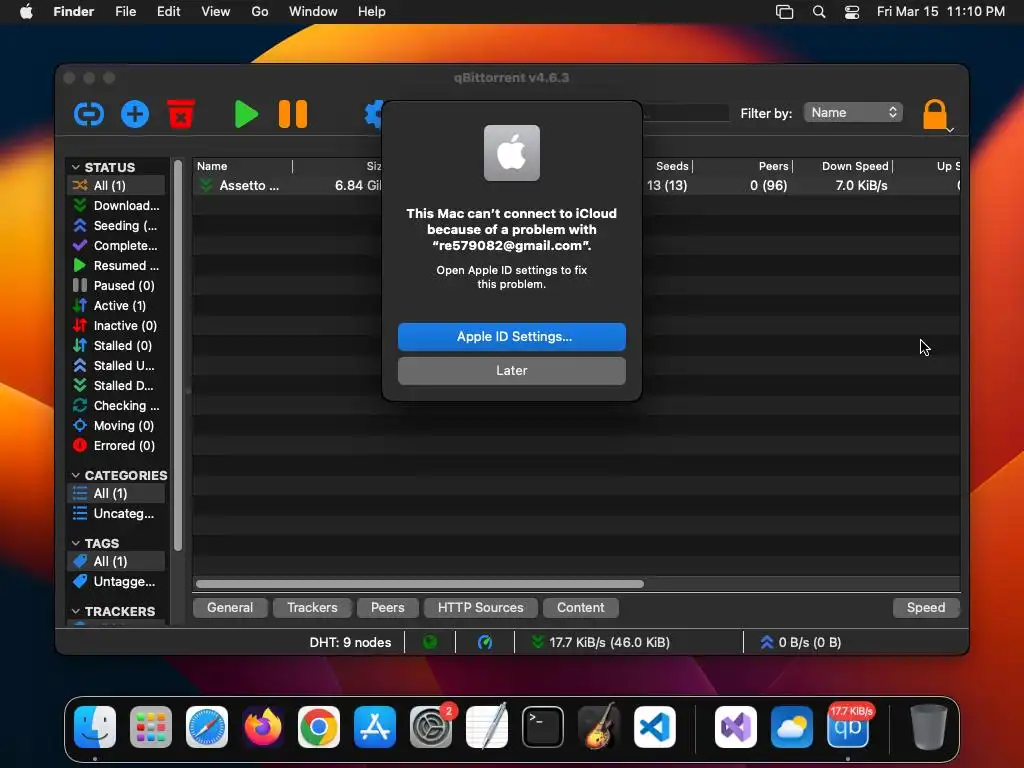Click DHT: 9 nodes status text
Viewport: 1024px width, 768px height.
(x=350, y=643)
